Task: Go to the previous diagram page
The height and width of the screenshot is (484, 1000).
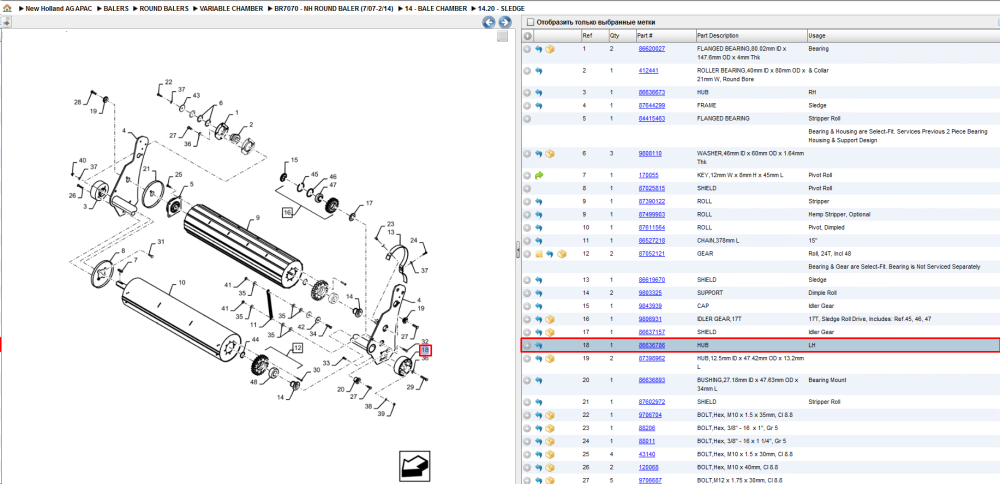Action: pos(489,22)
